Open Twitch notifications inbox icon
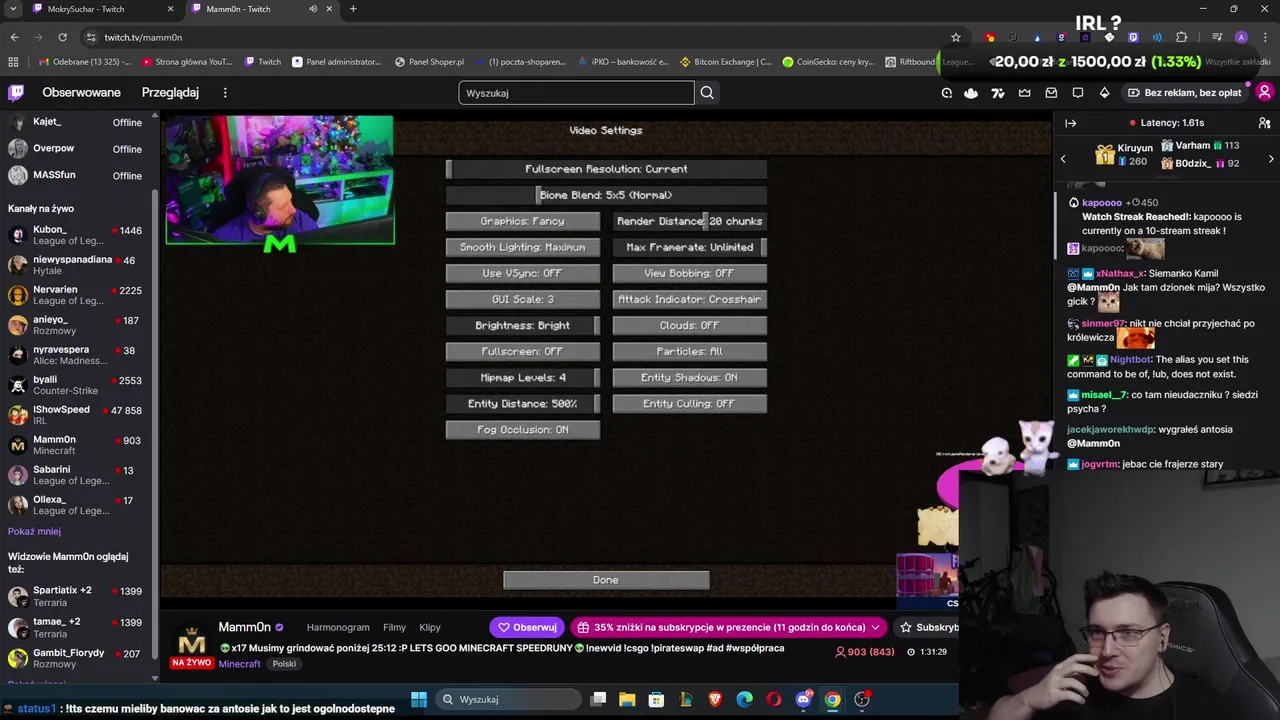The width and height of the screenshot is (1280, 720). click(1051, 93)
